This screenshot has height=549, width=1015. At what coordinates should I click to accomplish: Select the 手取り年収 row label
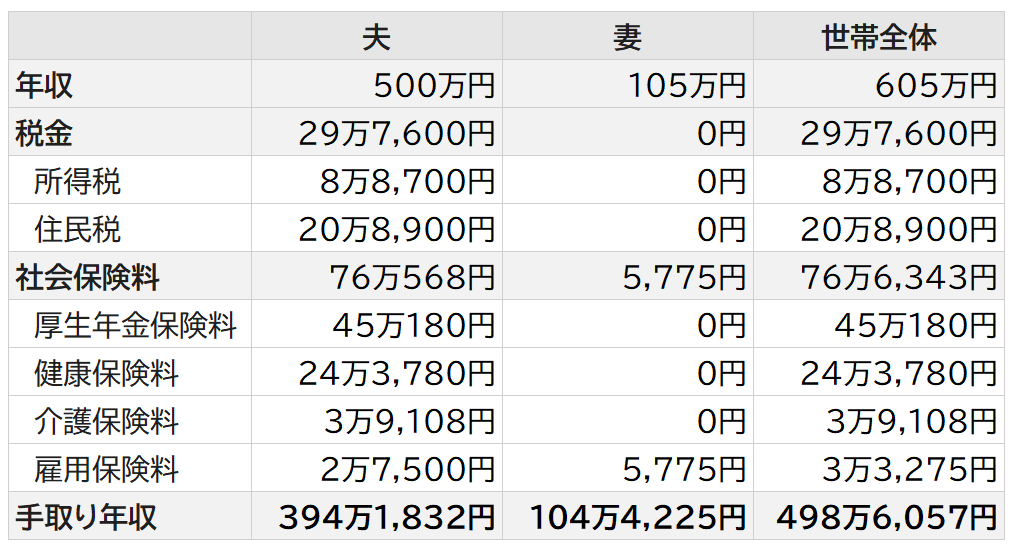click(86, 517)
